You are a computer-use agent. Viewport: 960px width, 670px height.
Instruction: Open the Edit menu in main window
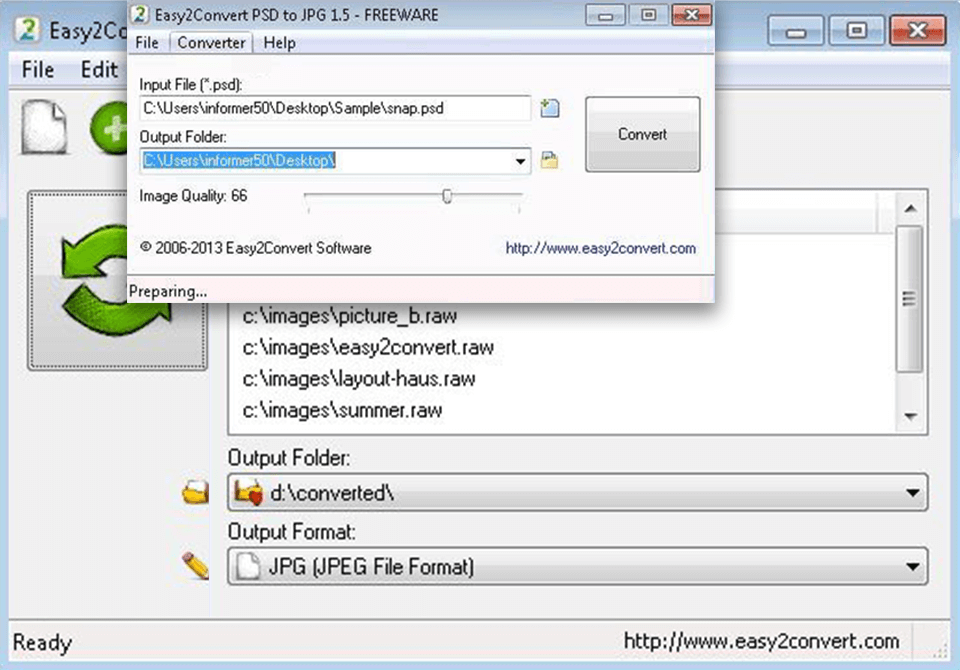[x=98, y=70]
